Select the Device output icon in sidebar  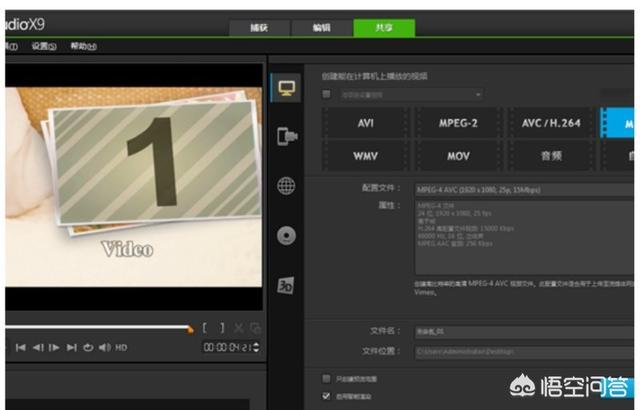(285, 136)
